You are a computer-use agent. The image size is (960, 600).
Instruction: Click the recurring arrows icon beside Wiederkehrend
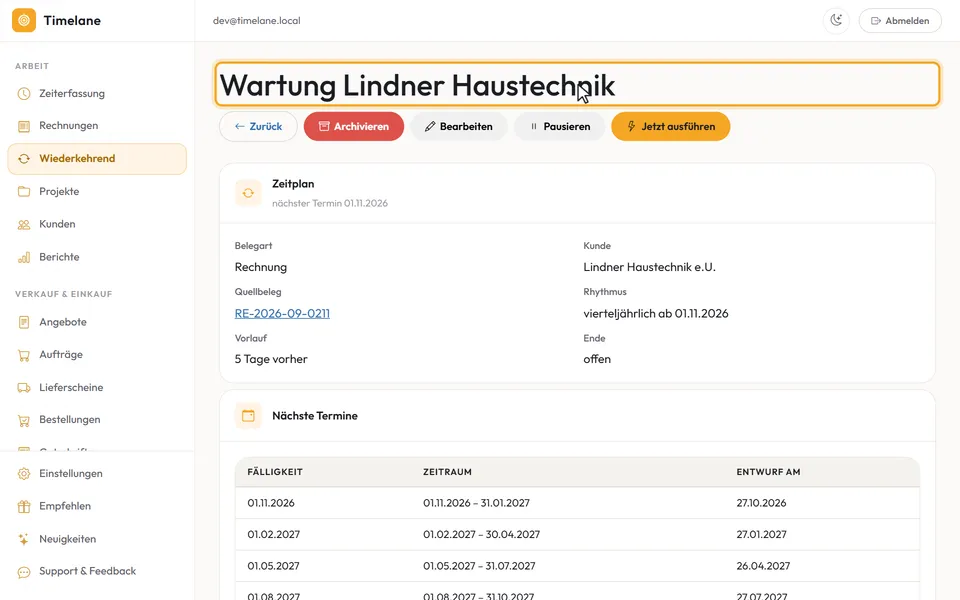pyautogui.click(x=24, y=159)
